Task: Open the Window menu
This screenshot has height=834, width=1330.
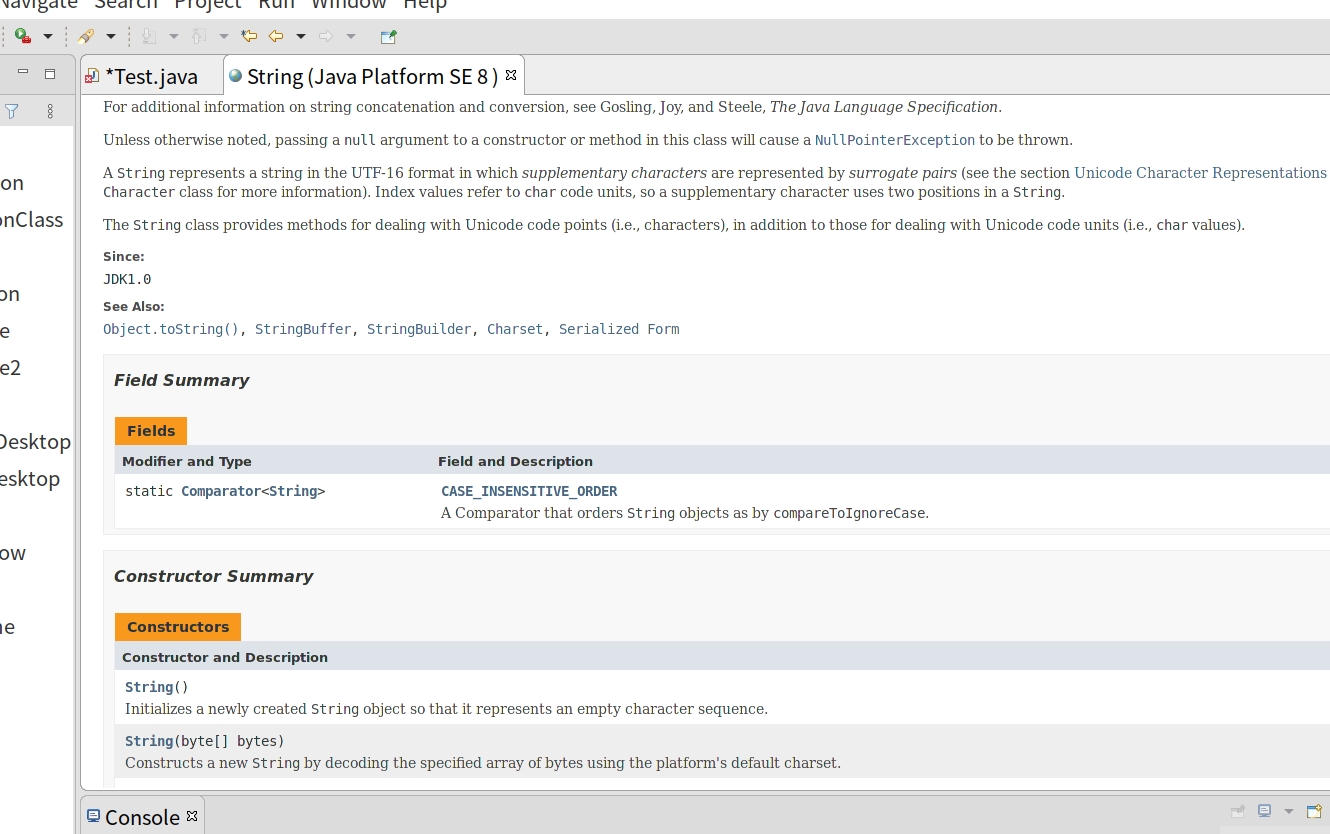Action: pyautogui.click(x=348, y=4)
